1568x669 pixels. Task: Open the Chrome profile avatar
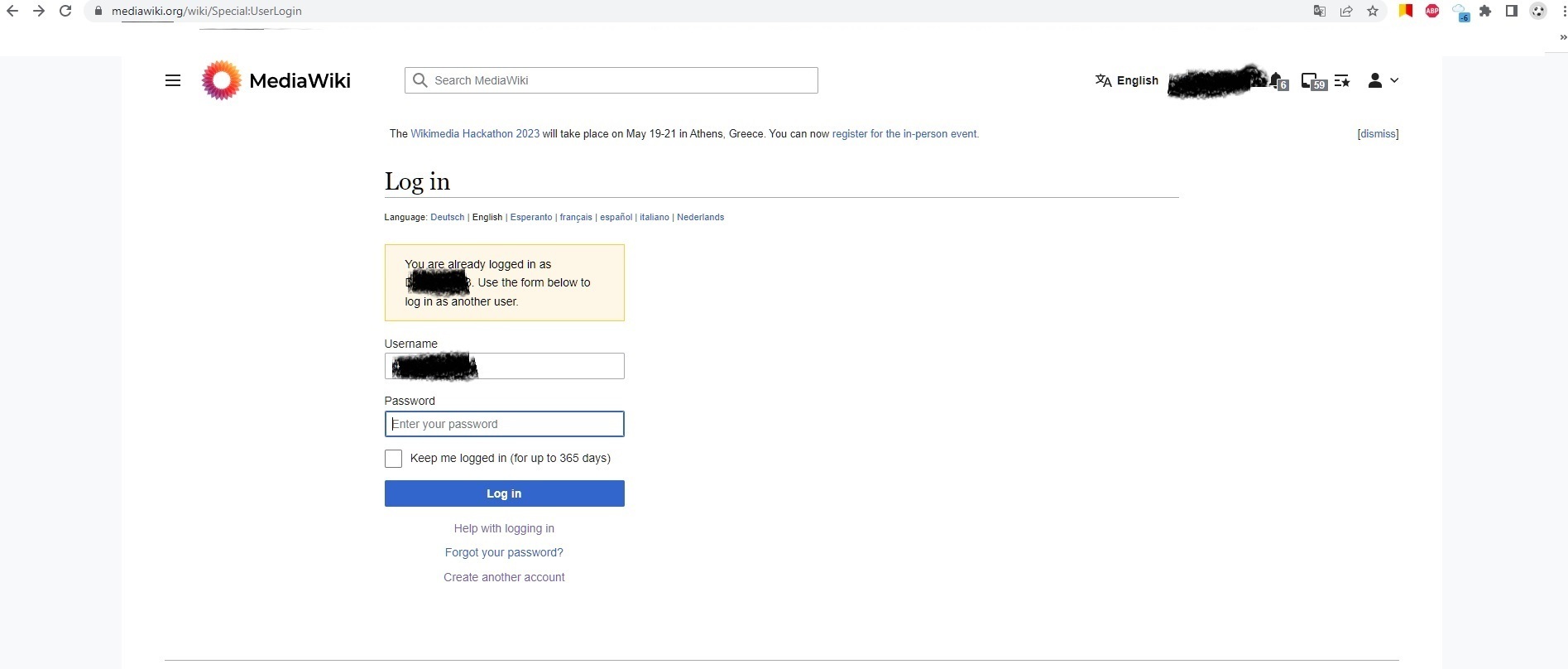(x=1538, y=11)
